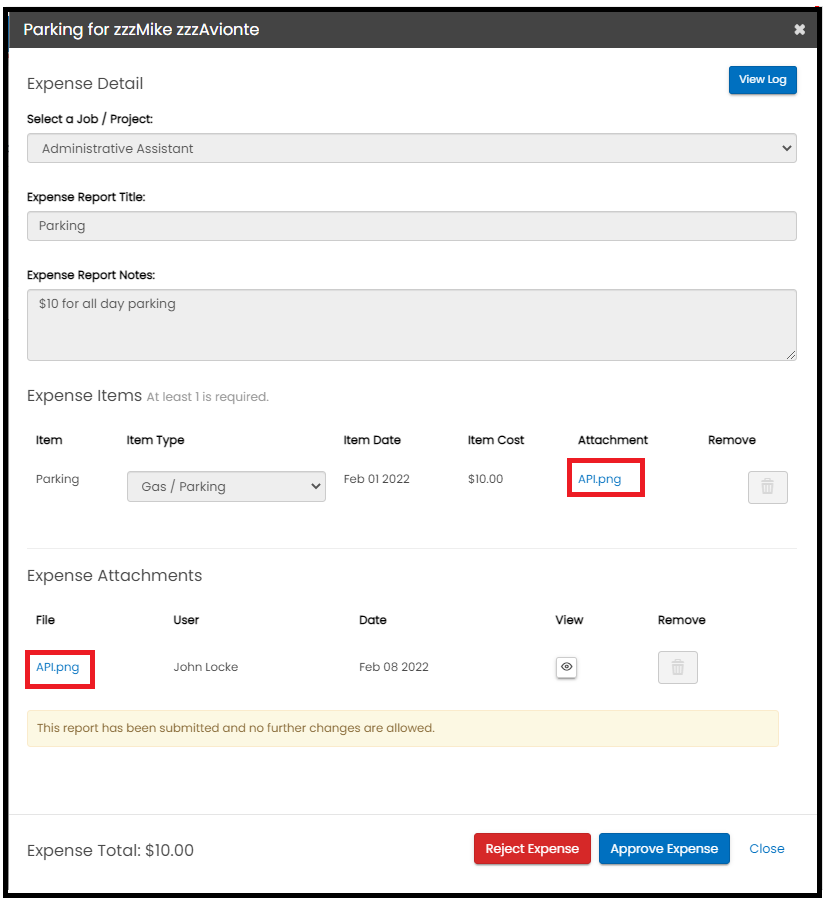Click the Item Date column header
Image resolution: width=823 pixels, height=905 pixels.
[372, 440]
